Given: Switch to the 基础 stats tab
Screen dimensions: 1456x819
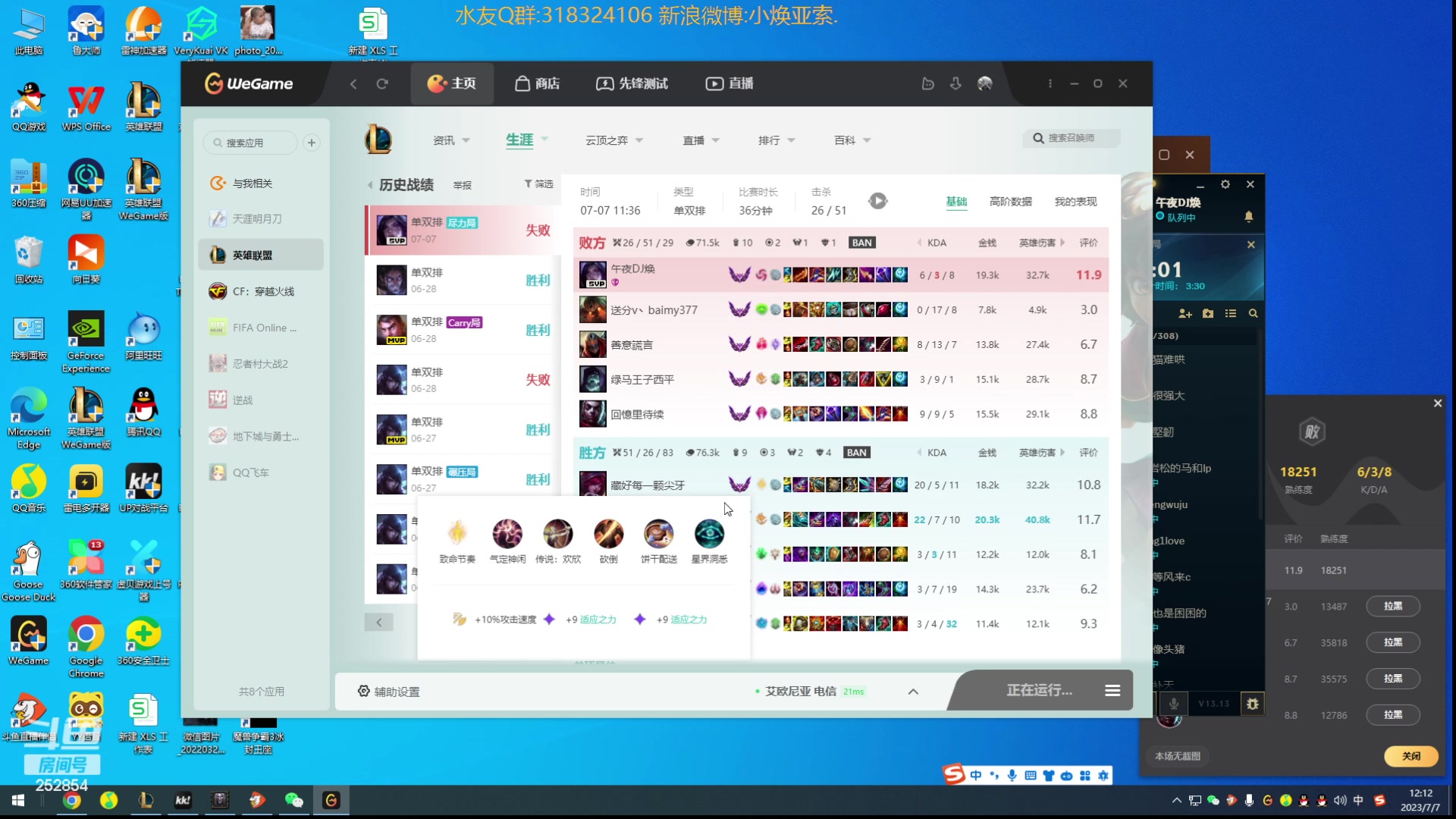Looking at the screenshot, I should tap(956, 202).
